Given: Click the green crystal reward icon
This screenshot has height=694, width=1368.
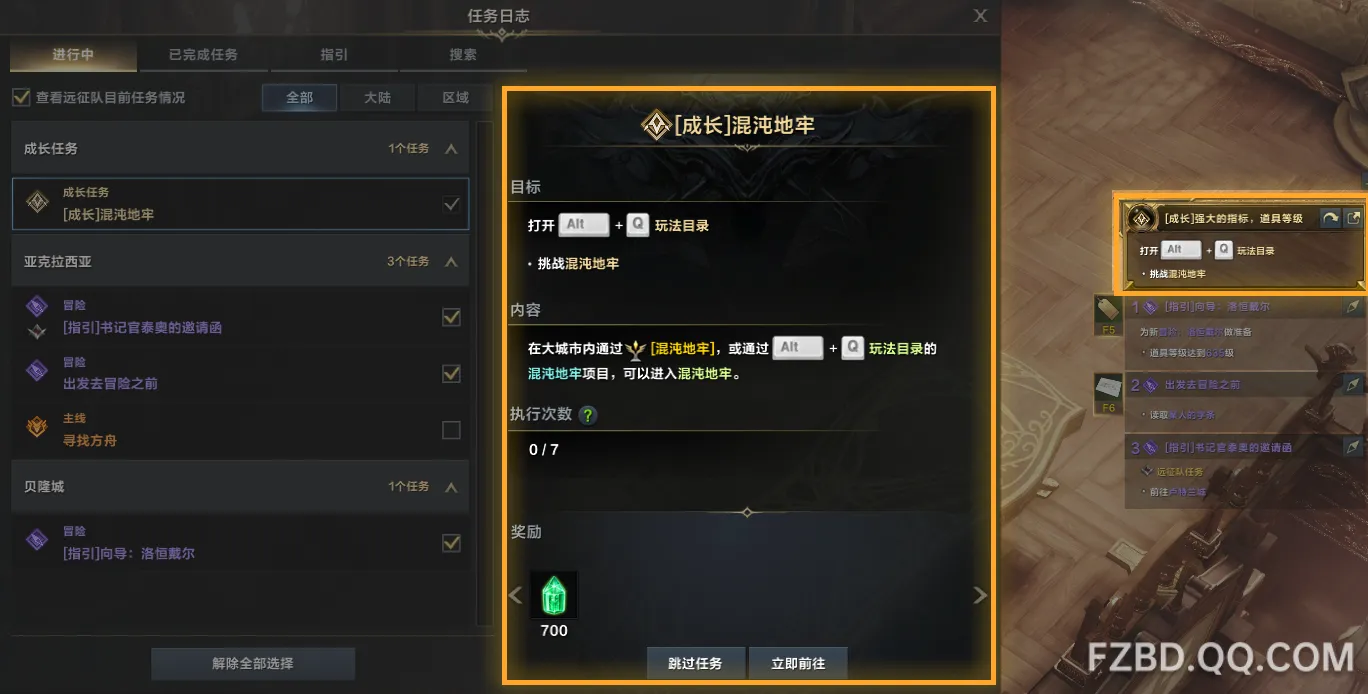Looking at the screenshot, I should [x=554, y=595].
